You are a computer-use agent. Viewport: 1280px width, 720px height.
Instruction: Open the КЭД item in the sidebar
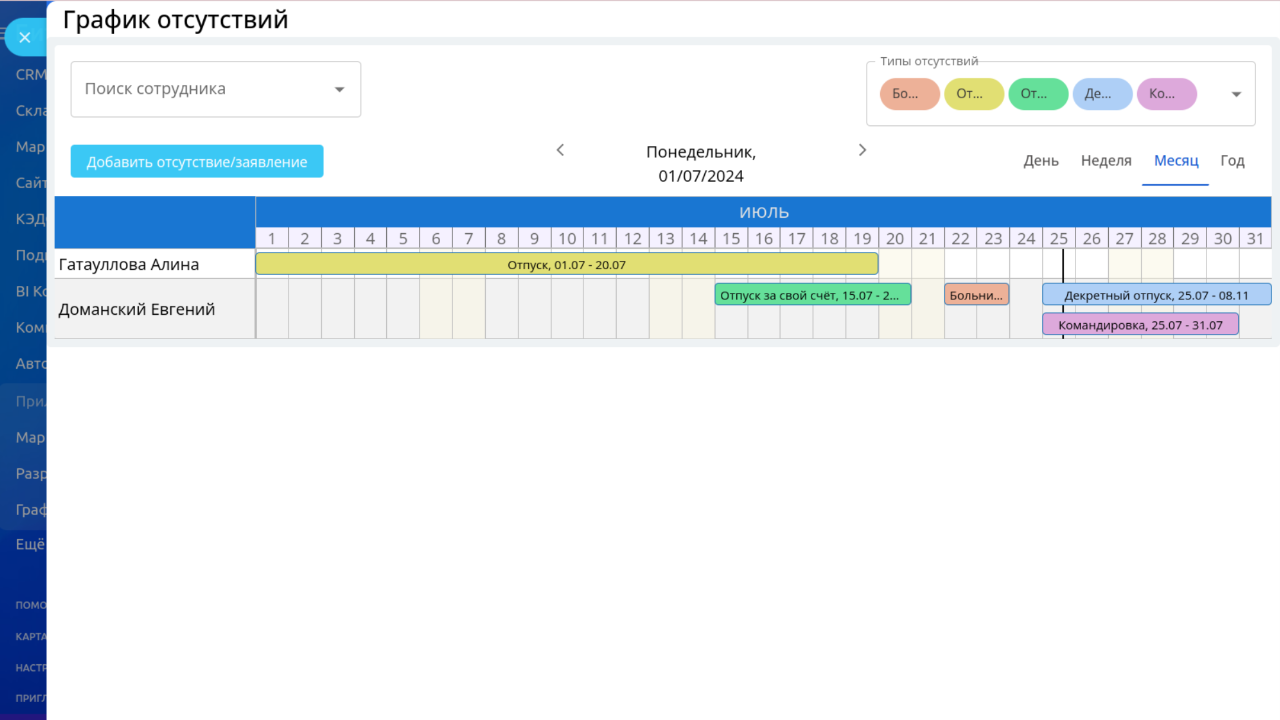click(31, 219)
